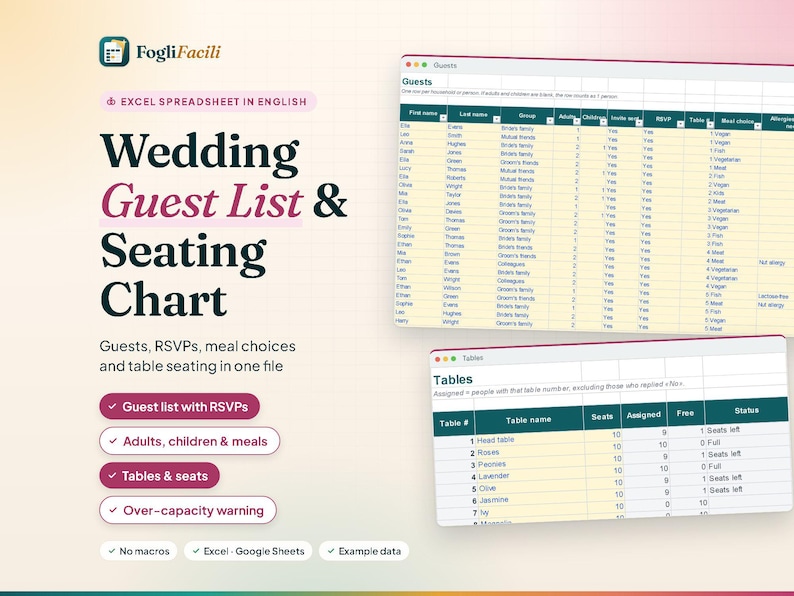
Task: Select the Roses table name cell
Action: [x=530, y=451]
